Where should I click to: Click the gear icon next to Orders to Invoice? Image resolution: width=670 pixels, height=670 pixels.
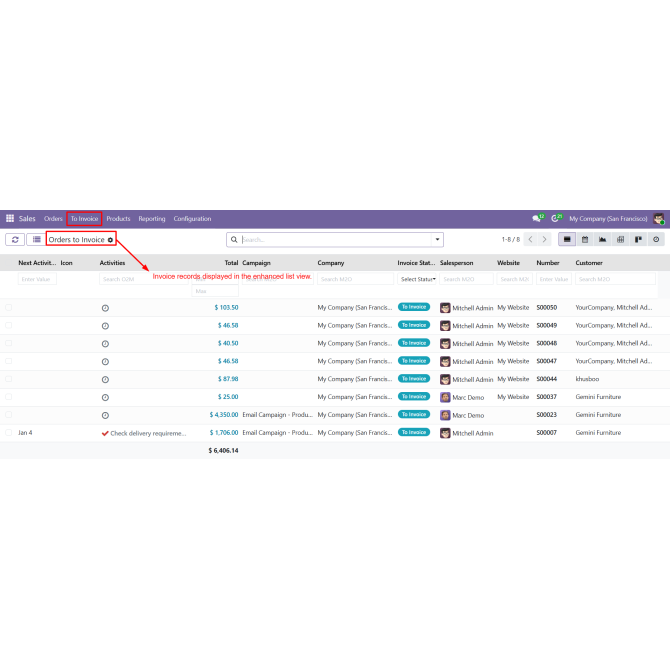[x=110, y=240]
